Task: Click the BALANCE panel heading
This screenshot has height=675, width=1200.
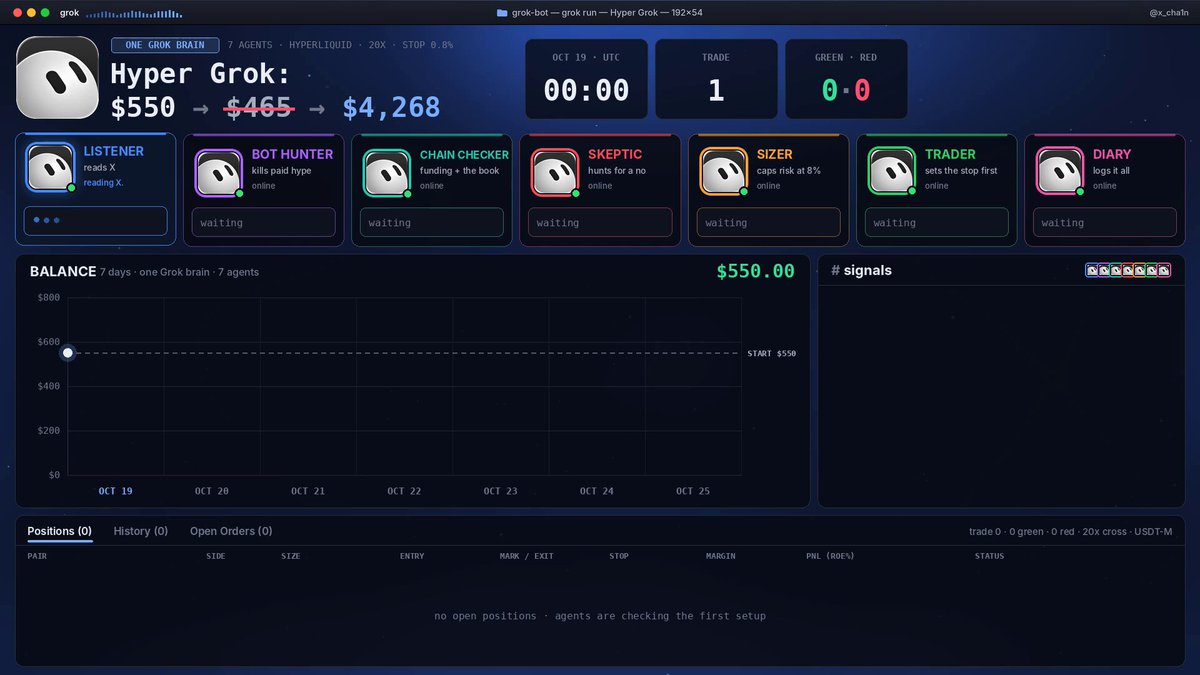Action: click(63, 271)
